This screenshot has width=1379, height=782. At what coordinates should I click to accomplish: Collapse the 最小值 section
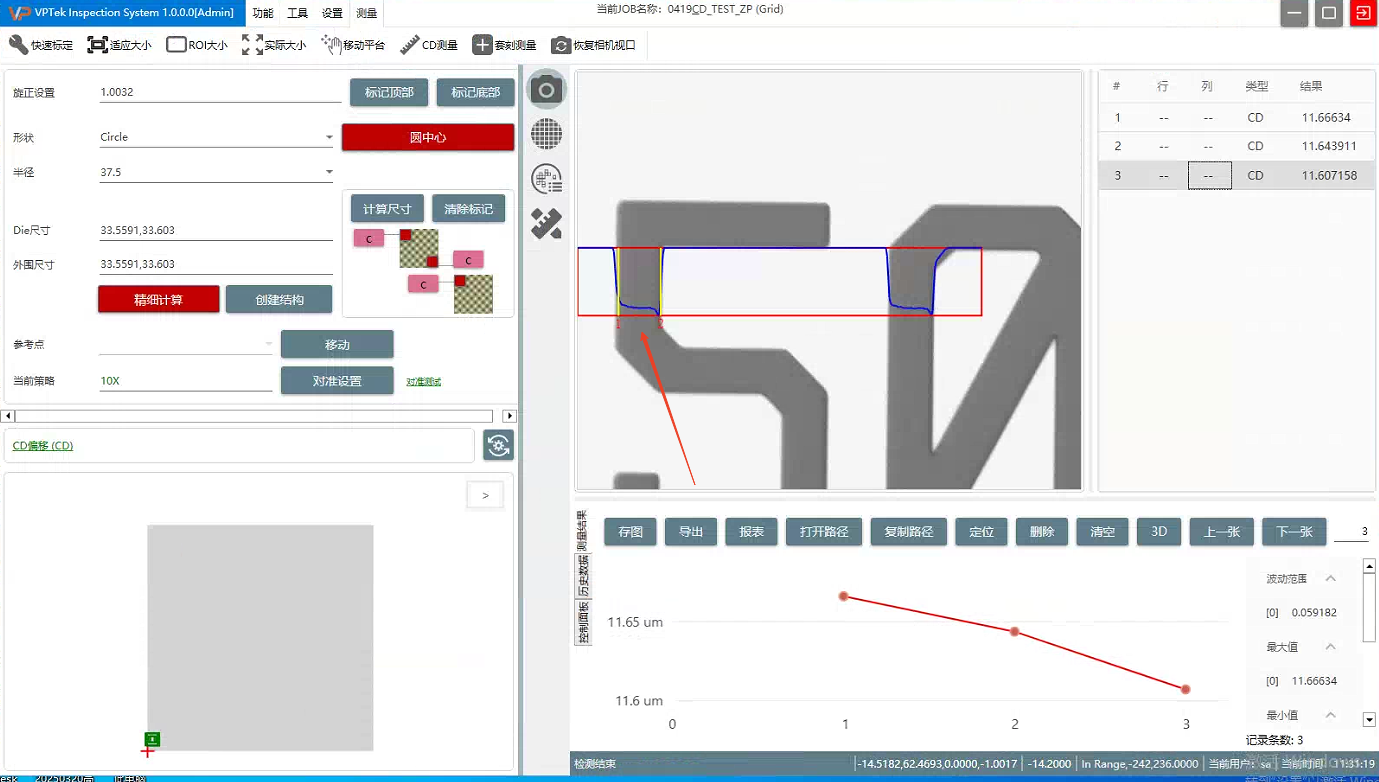click(1330, 715)
